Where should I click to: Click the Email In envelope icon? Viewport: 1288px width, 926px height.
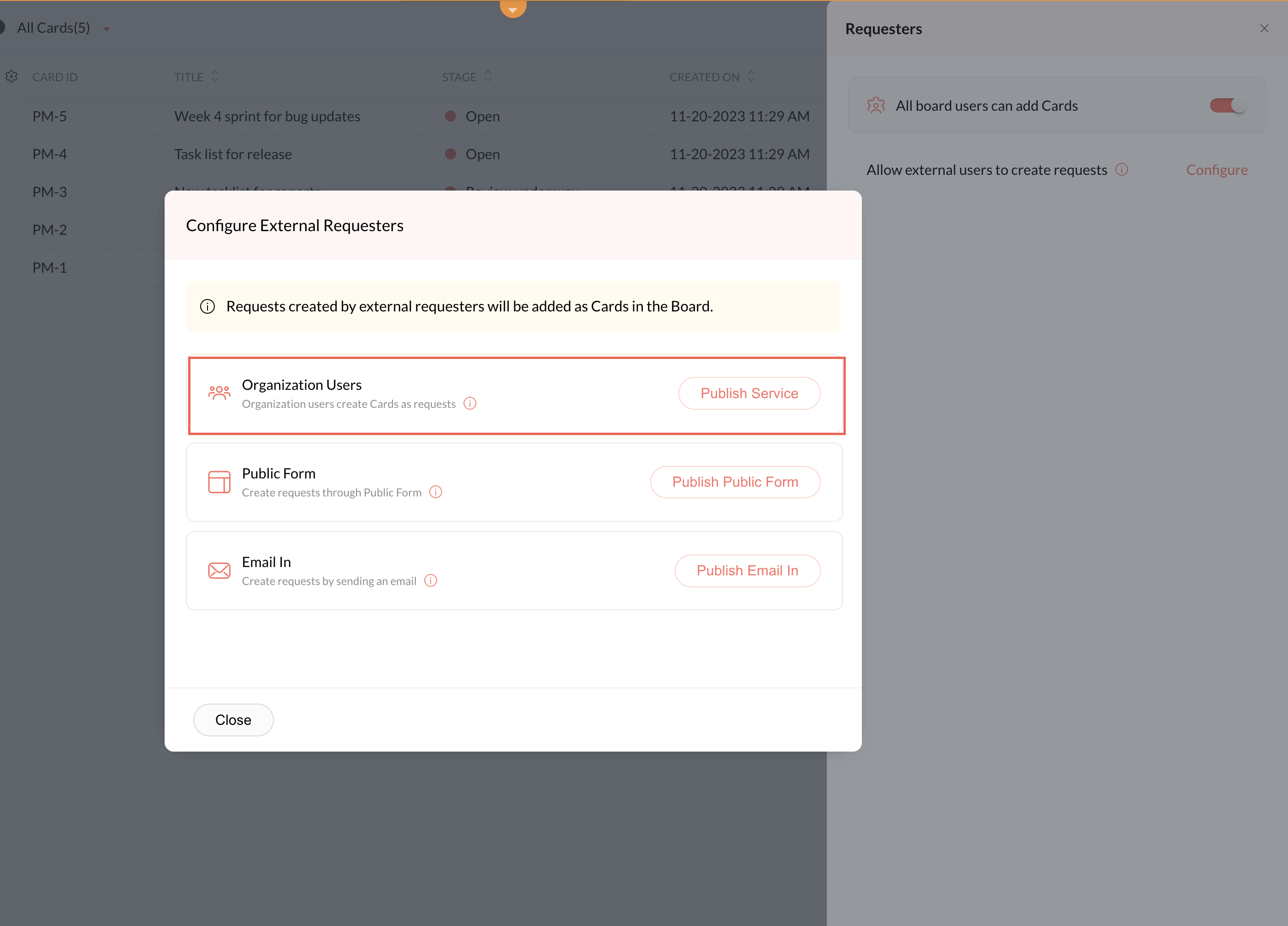click(219, 570)
